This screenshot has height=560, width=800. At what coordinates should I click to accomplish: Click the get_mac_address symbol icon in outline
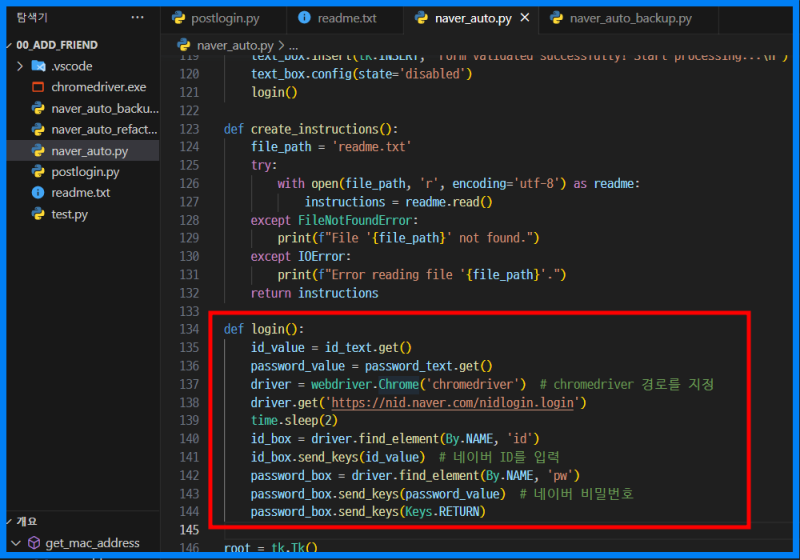33,543
